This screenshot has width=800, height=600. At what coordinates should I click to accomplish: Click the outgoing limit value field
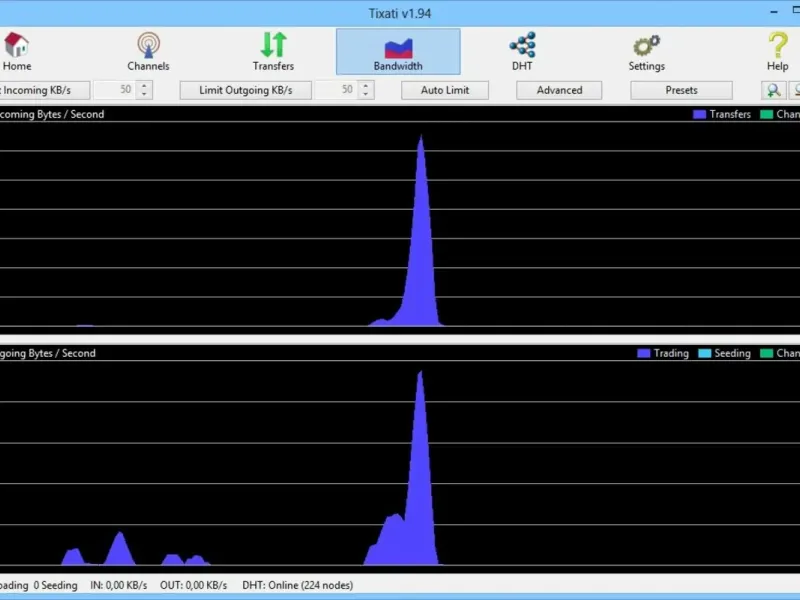pyautogui.click(x=337, y=90)
